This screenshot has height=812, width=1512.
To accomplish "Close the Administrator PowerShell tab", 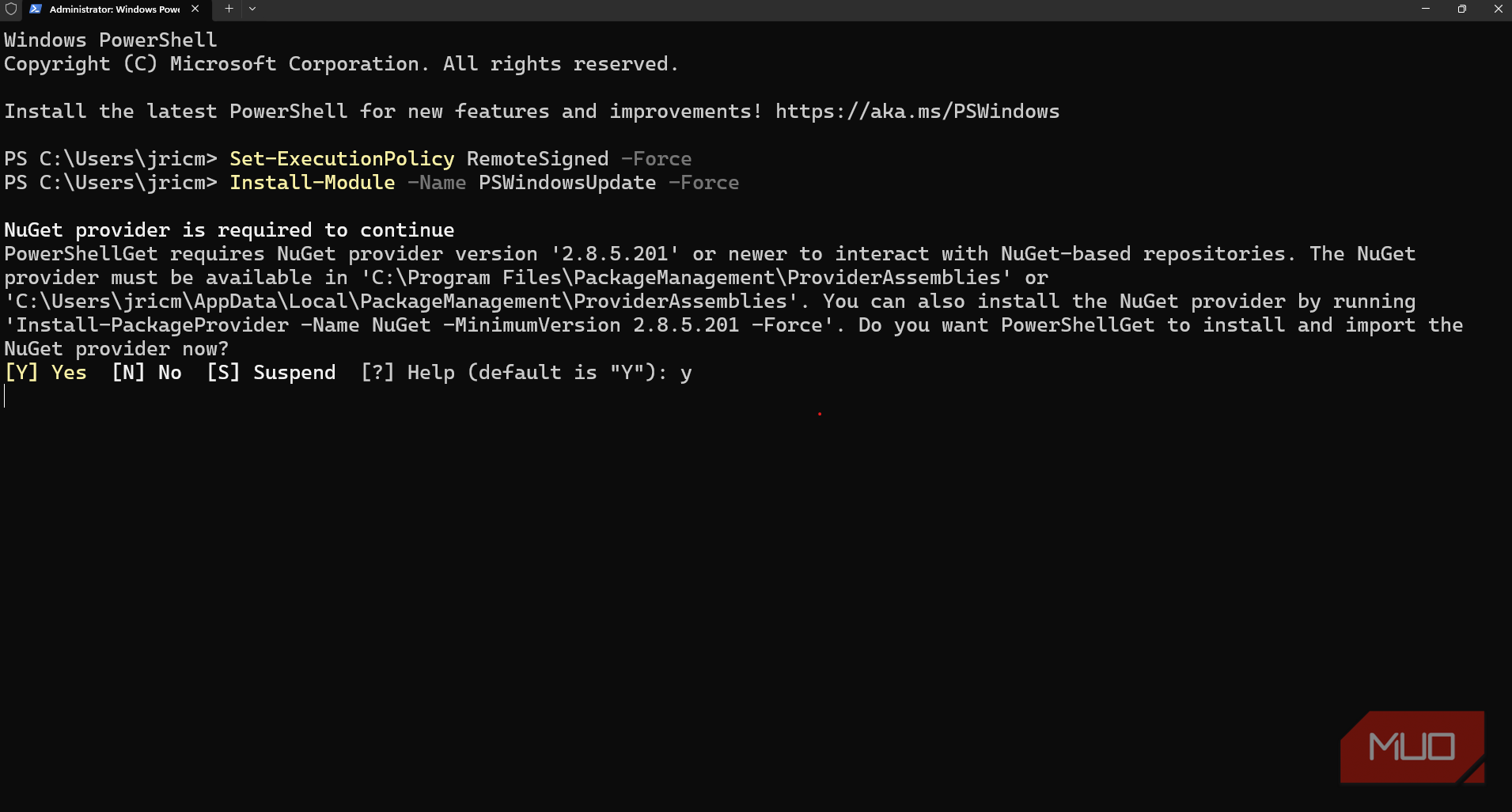I will [x=195, y=9].
